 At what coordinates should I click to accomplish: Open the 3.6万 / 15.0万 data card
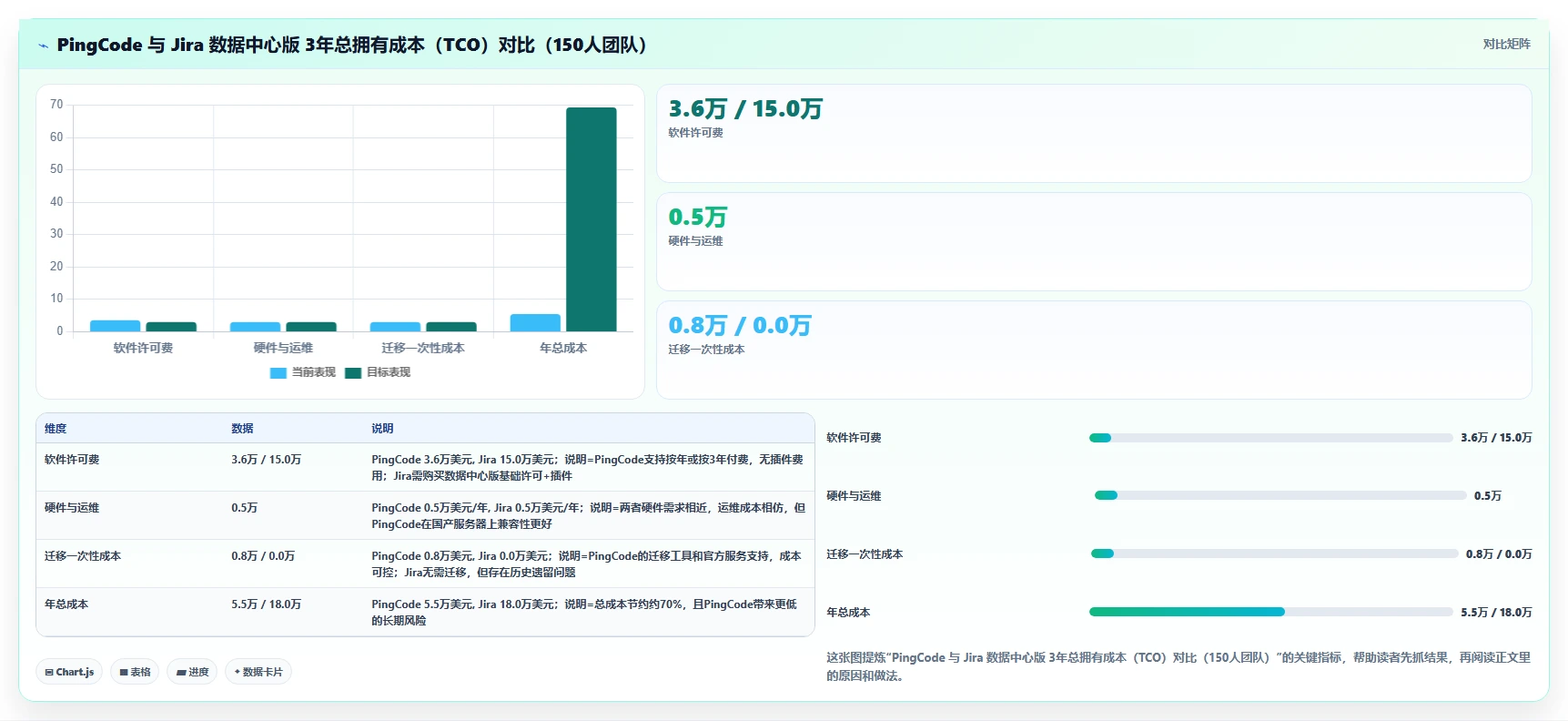(x=1094, y=134)
